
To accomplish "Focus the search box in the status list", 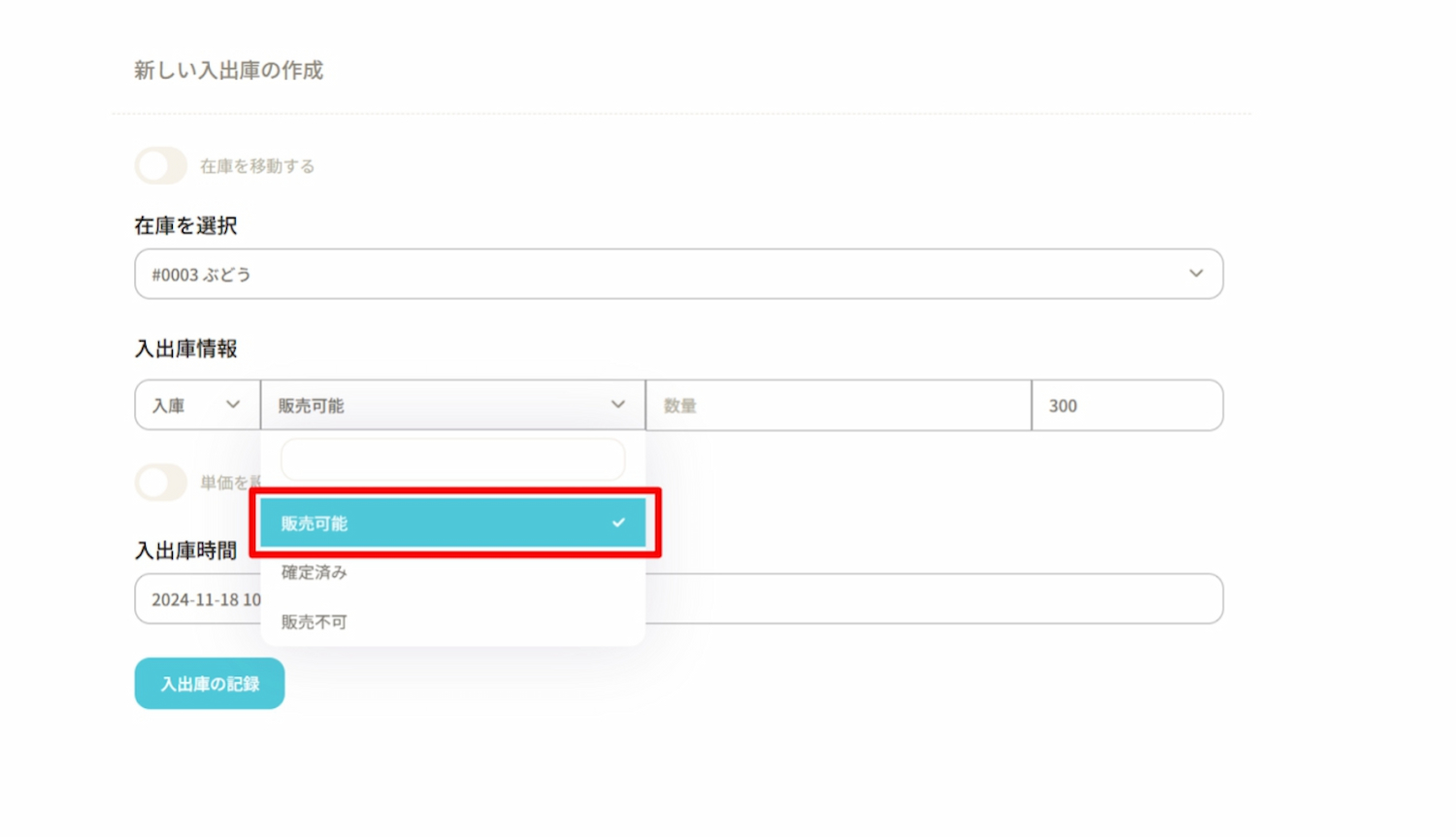I will (452, 459).
